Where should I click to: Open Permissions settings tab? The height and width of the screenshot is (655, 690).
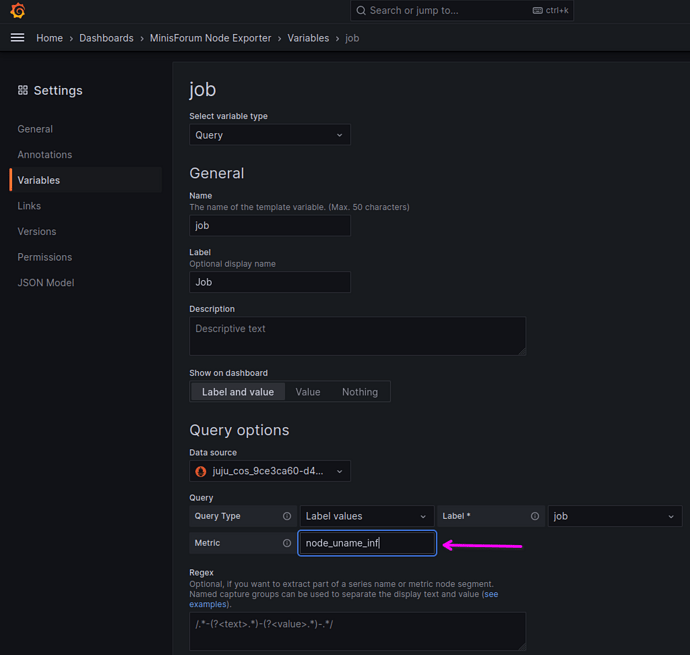pos(45,257)
